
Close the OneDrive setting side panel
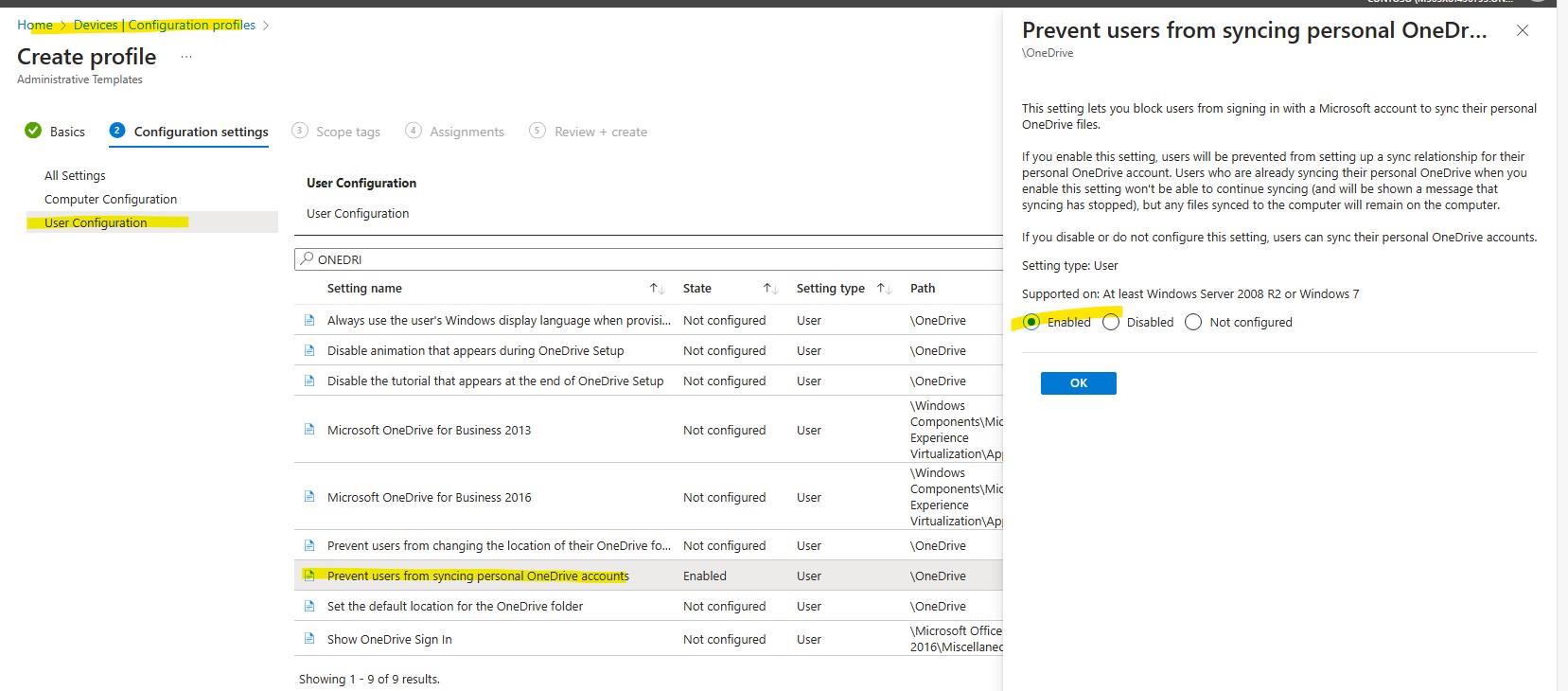(x=1523, y=30)
